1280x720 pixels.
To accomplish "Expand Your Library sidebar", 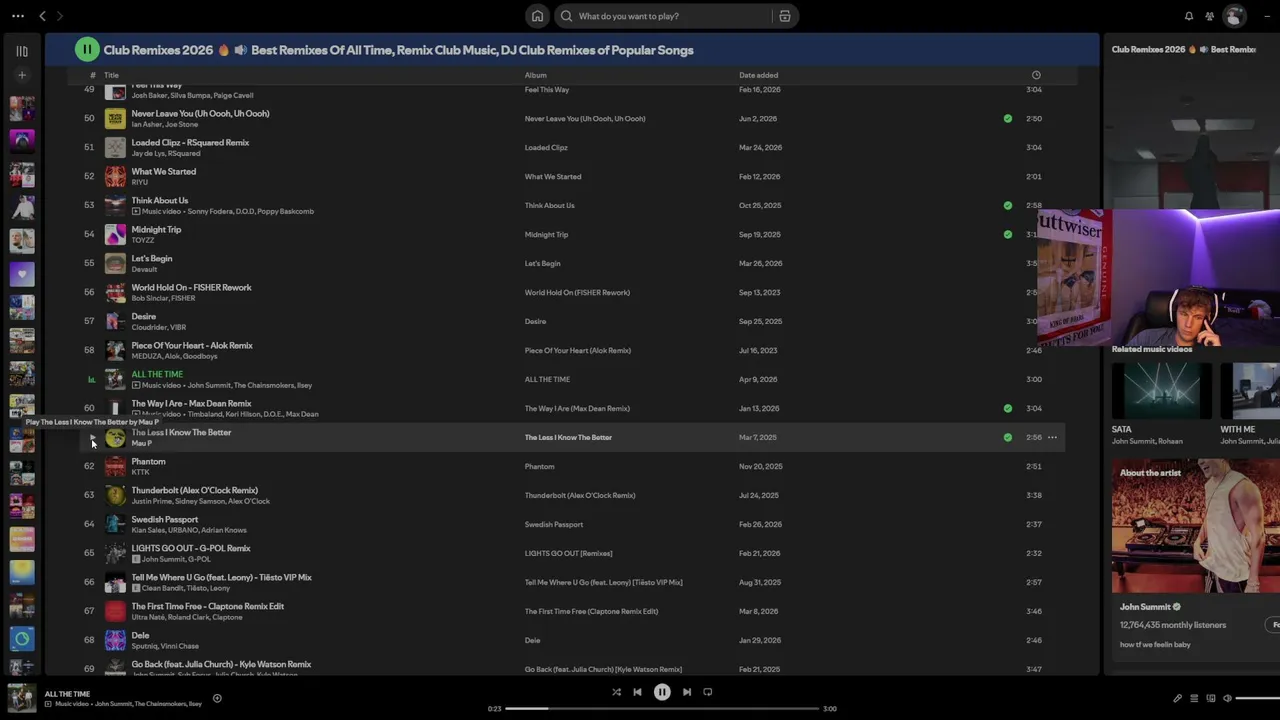I will pos(22,51).
